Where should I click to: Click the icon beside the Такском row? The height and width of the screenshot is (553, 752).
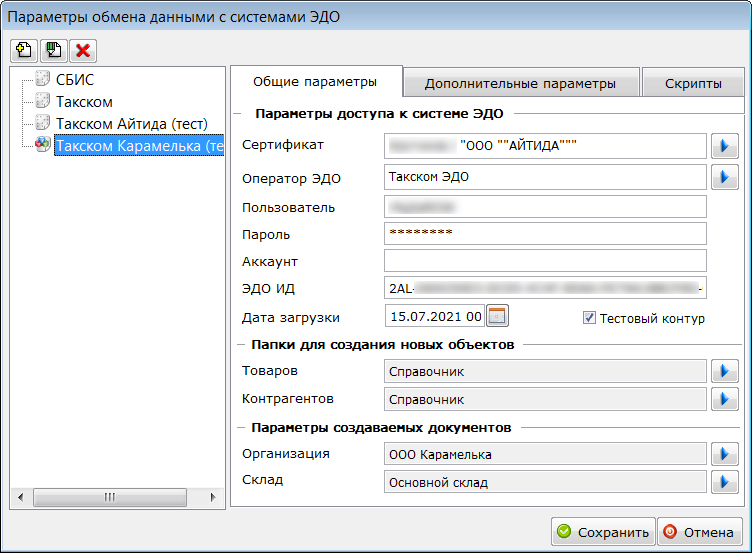(x=43, y=101)
